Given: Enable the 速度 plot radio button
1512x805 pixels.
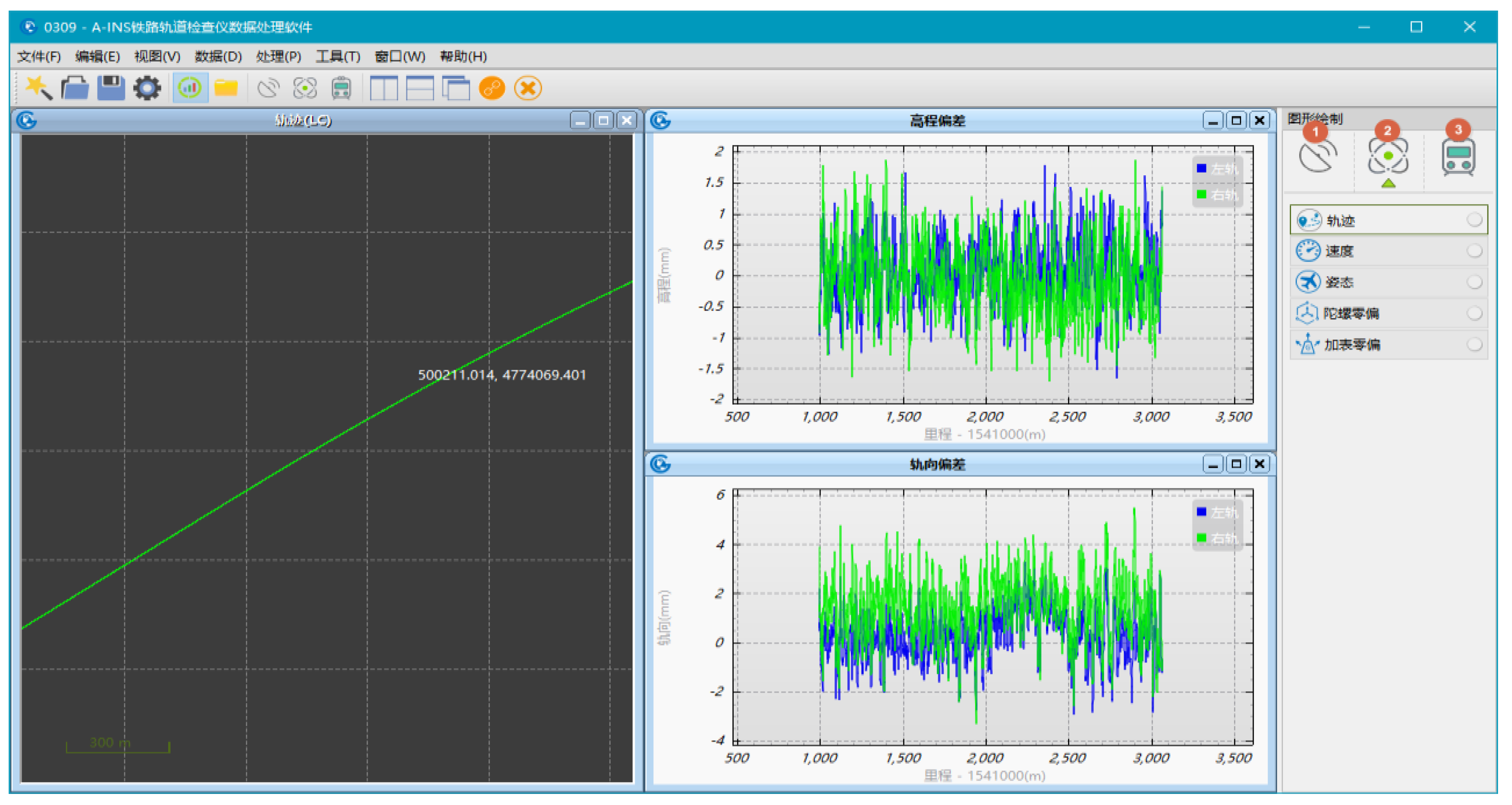Looking at the screenshot, I should pyautogui.click(x=1475, y=251).
